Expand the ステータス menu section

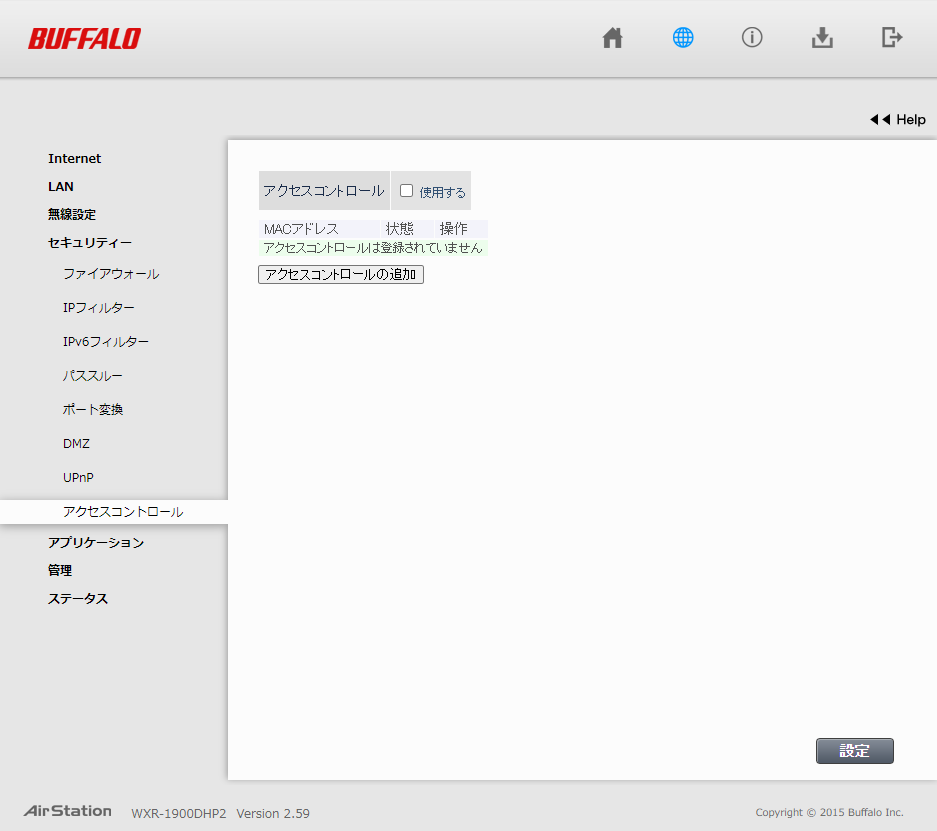(x=78, y=599)
